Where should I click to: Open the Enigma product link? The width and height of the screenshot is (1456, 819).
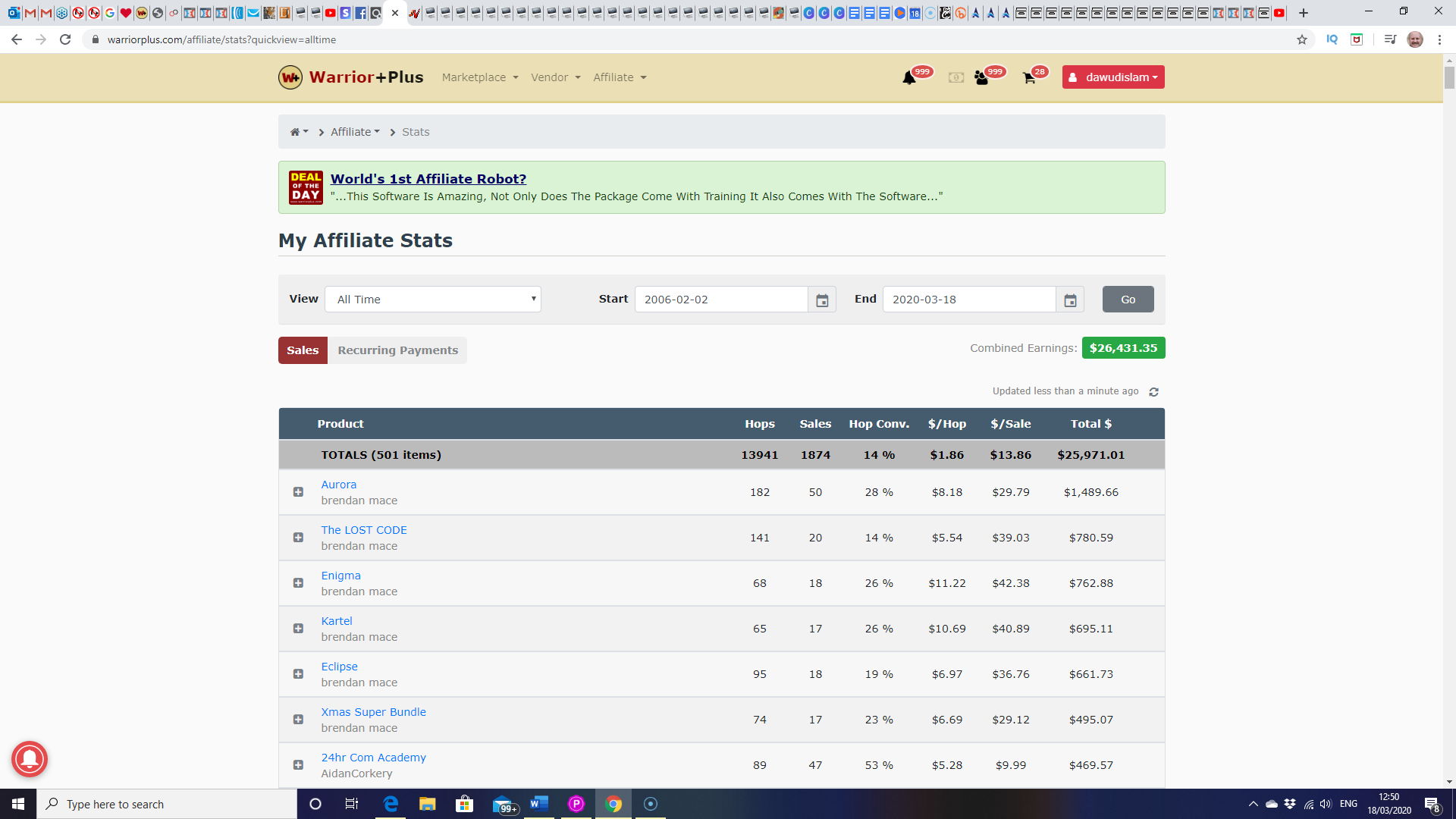click(x=340, y=576)
